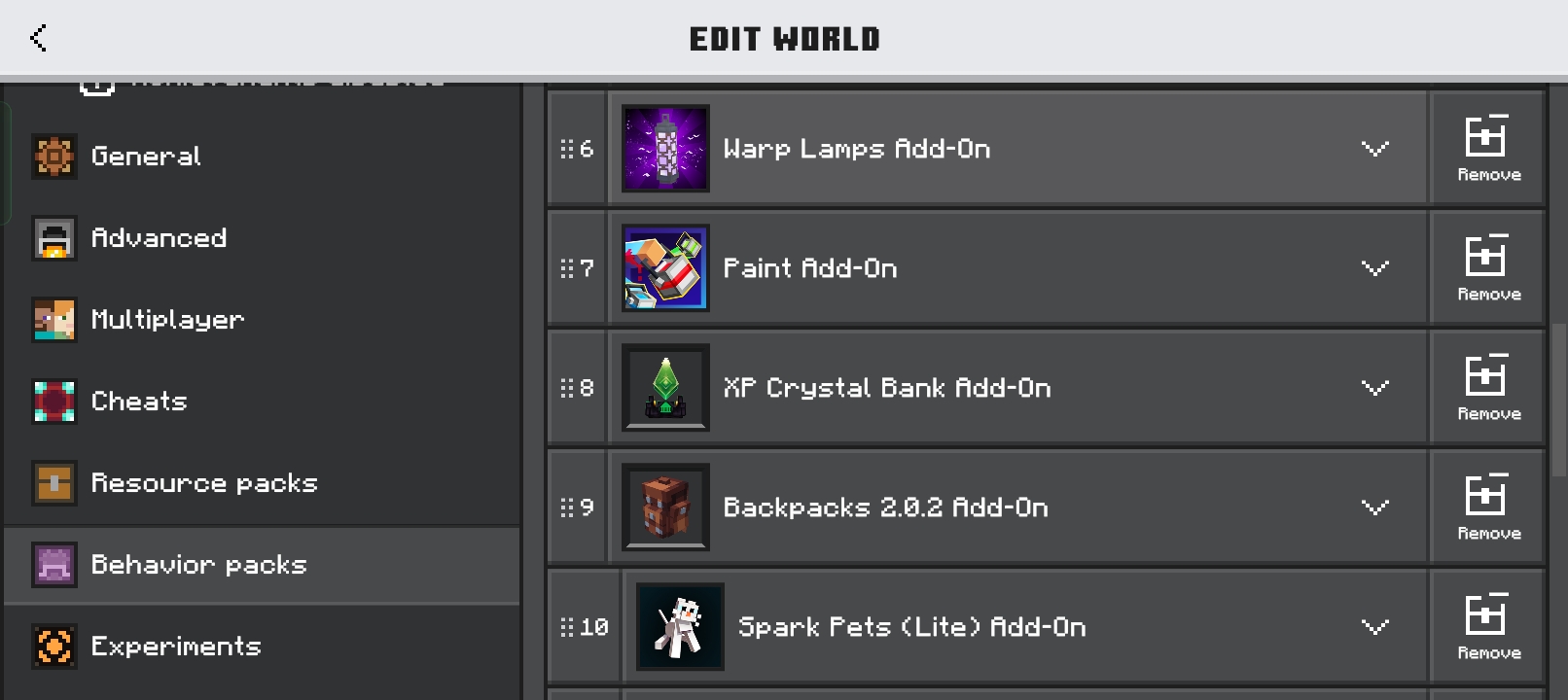This screenshot has width=1568, height=700.
Task: Remove the Paint Add-On pack
Action: click(x=1487, y=267)
